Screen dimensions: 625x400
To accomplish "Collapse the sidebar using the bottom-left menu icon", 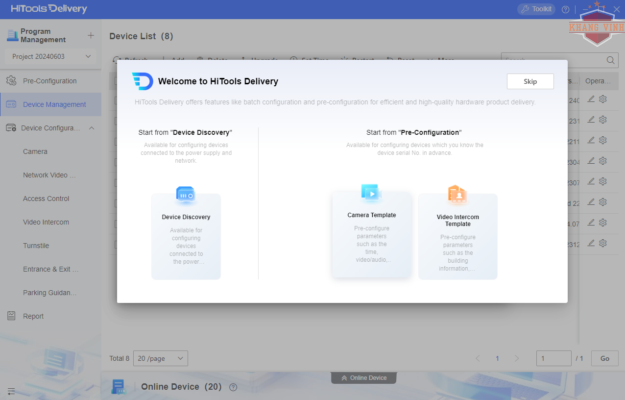I will point(11,391).
